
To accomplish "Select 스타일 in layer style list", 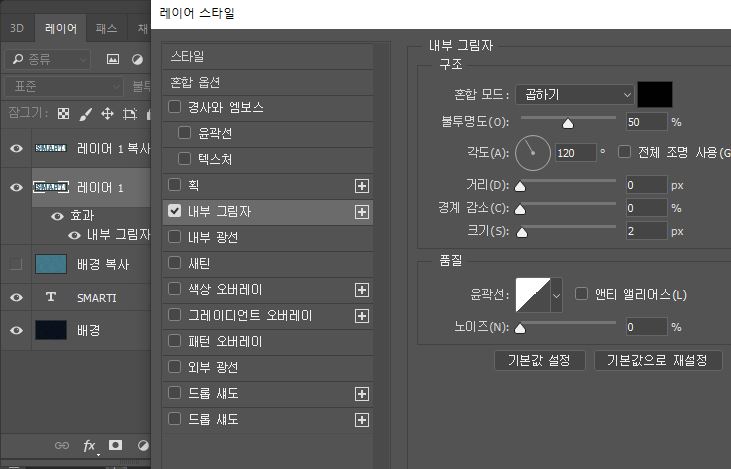I will coord(268,56).
